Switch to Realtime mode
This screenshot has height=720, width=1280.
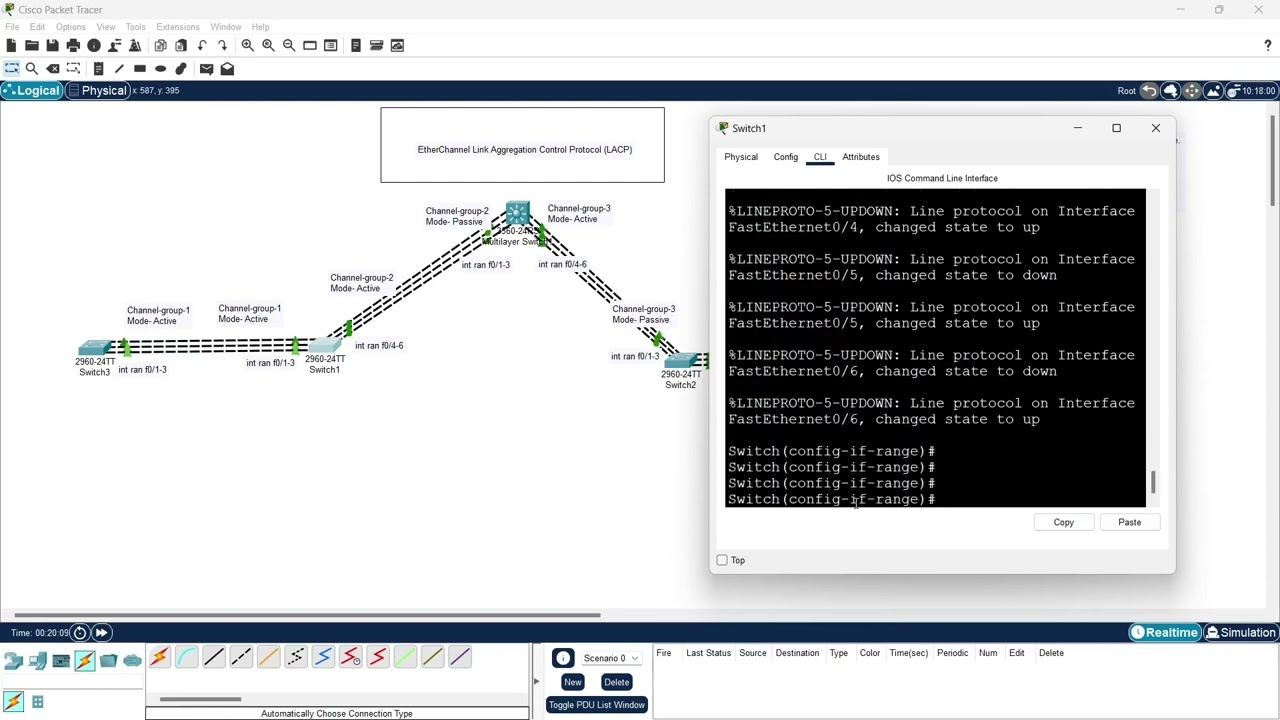coord(1164,632)
